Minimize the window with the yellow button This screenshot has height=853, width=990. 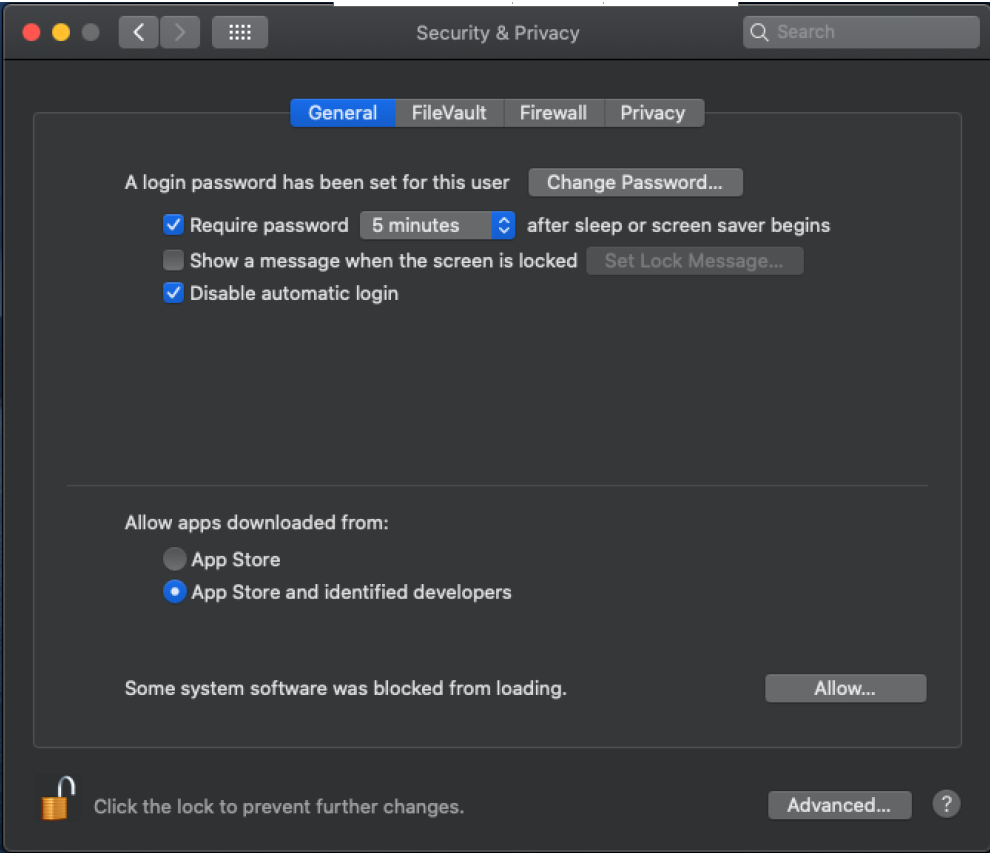click(60, 33)
